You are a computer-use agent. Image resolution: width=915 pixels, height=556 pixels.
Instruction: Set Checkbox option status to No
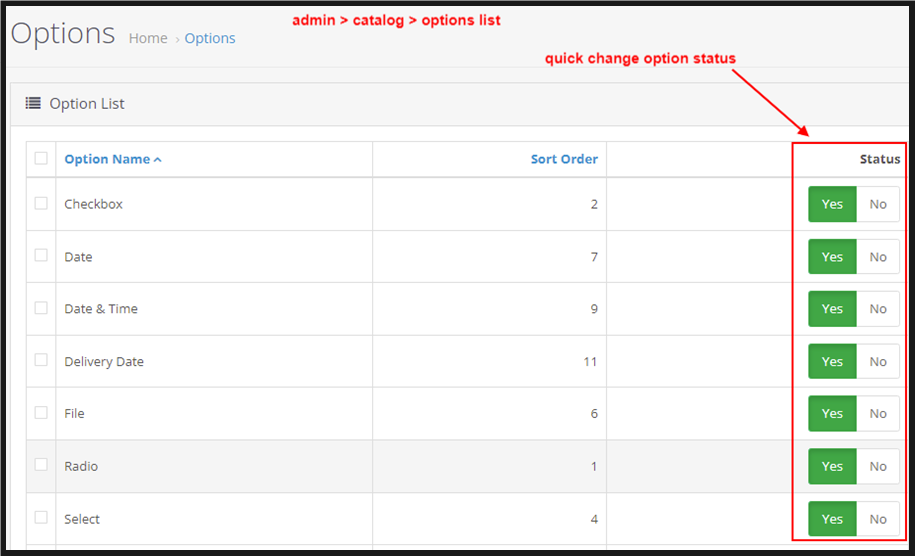(x=878, y=204)
